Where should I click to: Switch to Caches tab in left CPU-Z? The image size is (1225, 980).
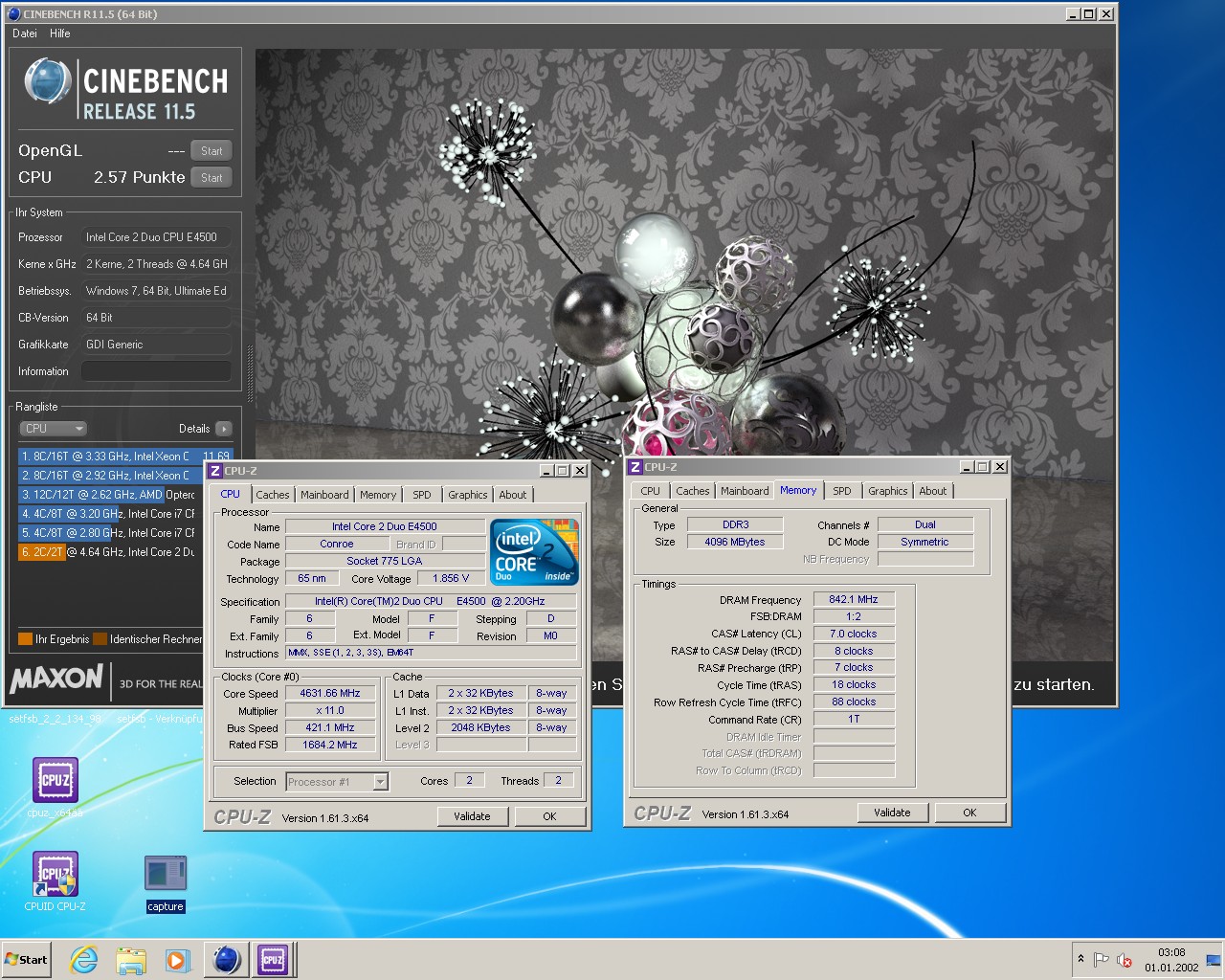(273, 495)
